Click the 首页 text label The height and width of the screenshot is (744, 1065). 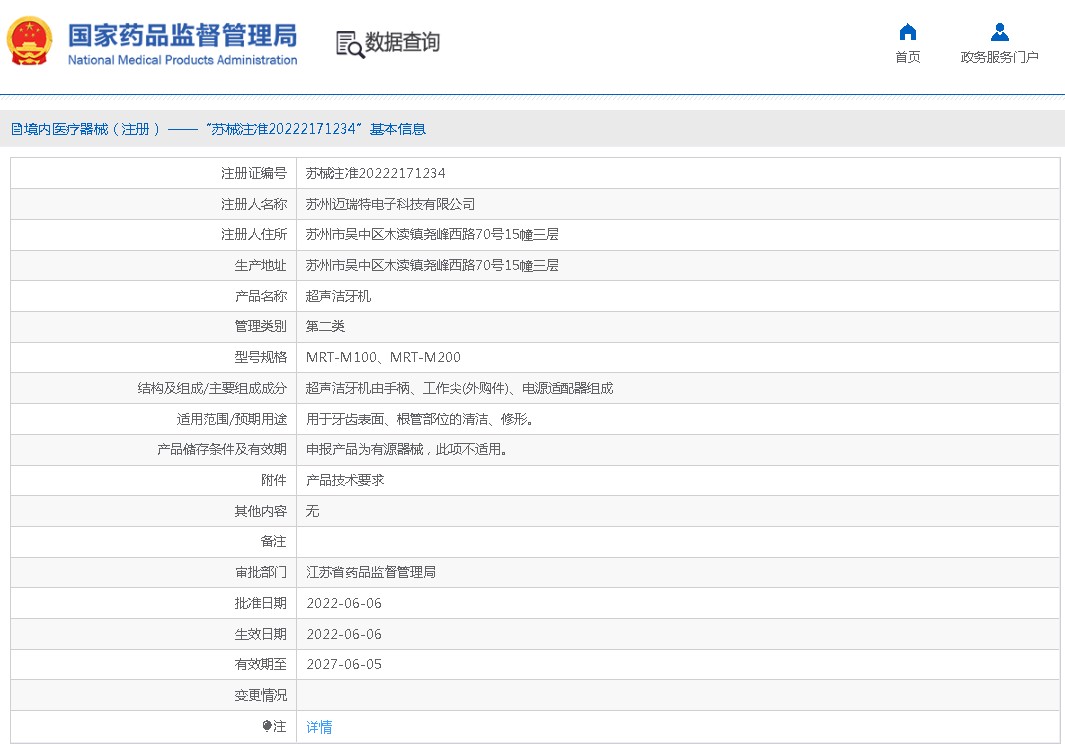coord(907,57)
